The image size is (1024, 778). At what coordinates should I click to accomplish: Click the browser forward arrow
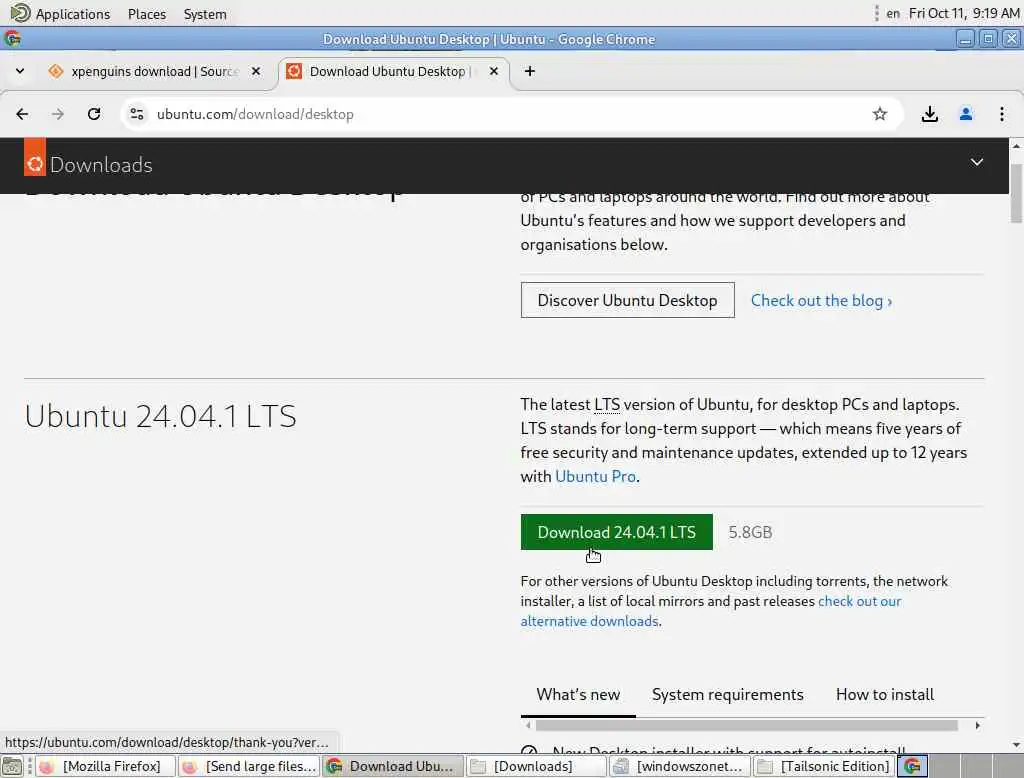click(58, 114)
